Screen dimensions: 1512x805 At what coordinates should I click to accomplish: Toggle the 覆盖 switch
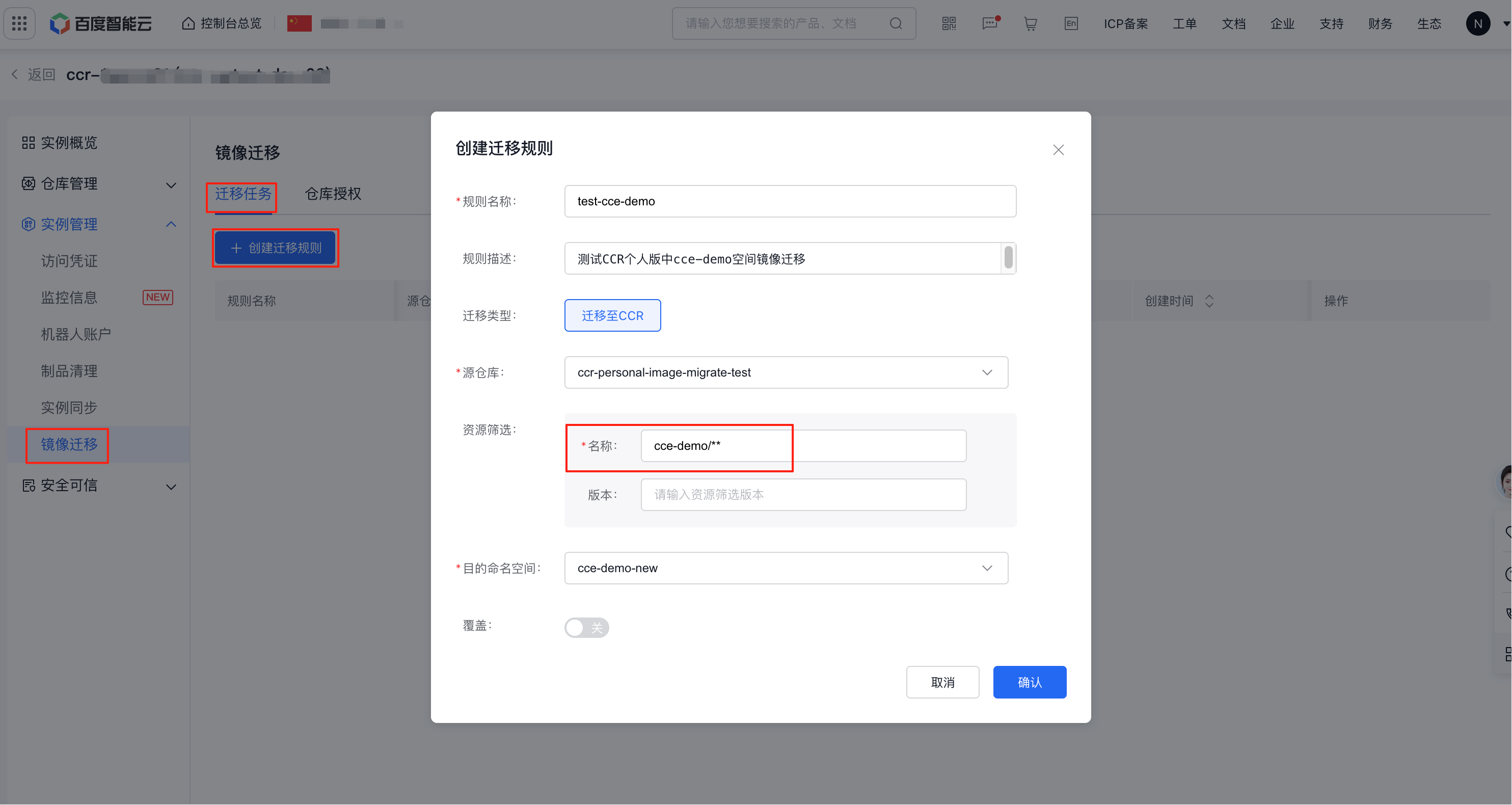(587, 628)
